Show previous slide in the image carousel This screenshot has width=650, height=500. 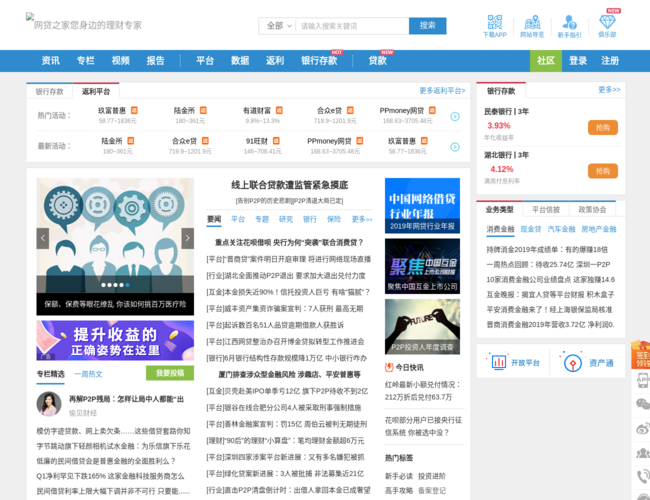(x=43, y=238)
